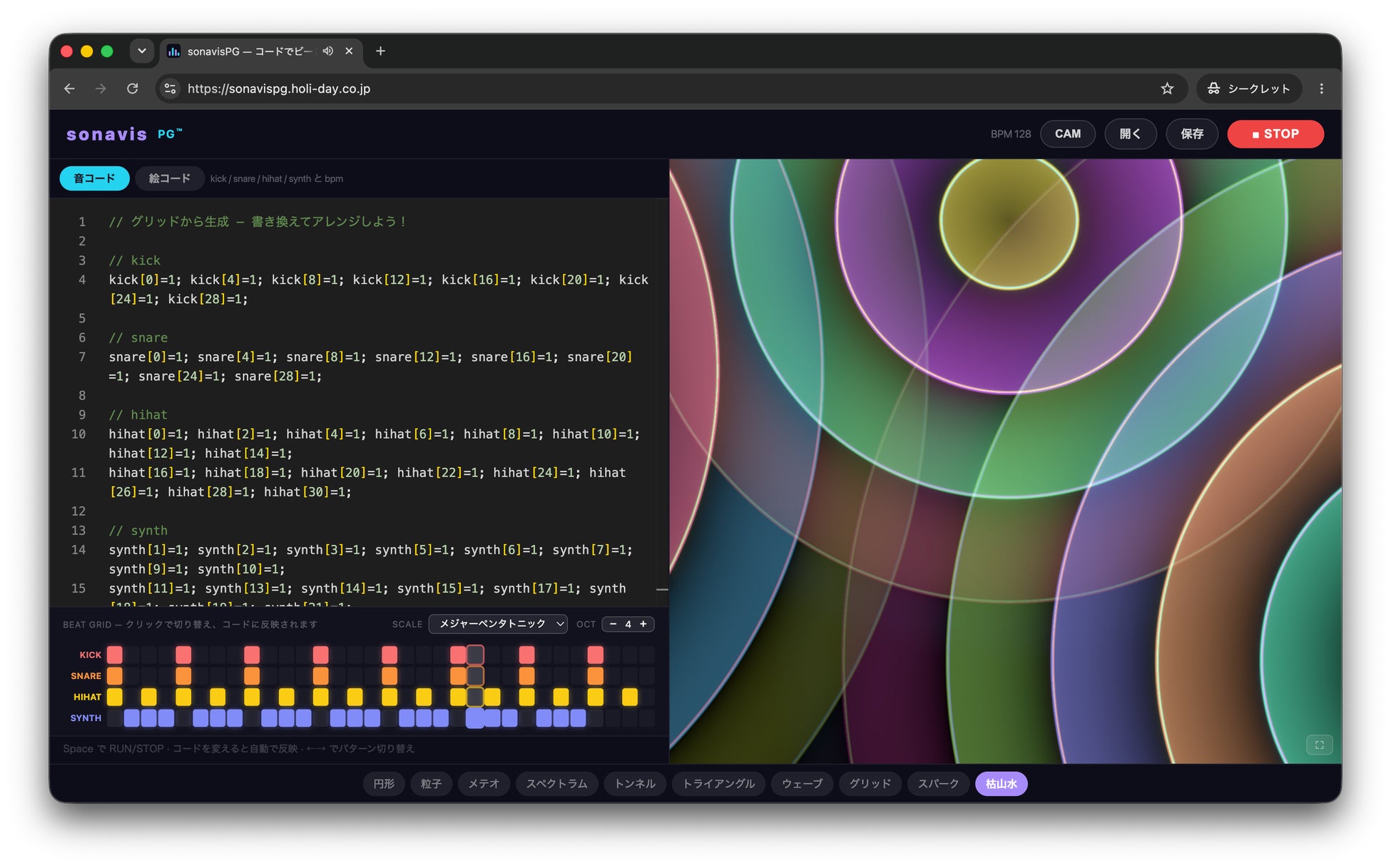Click the browser forward arrow
The height and width of the screenshot is (868, 1391).
[x=101, y=88]
